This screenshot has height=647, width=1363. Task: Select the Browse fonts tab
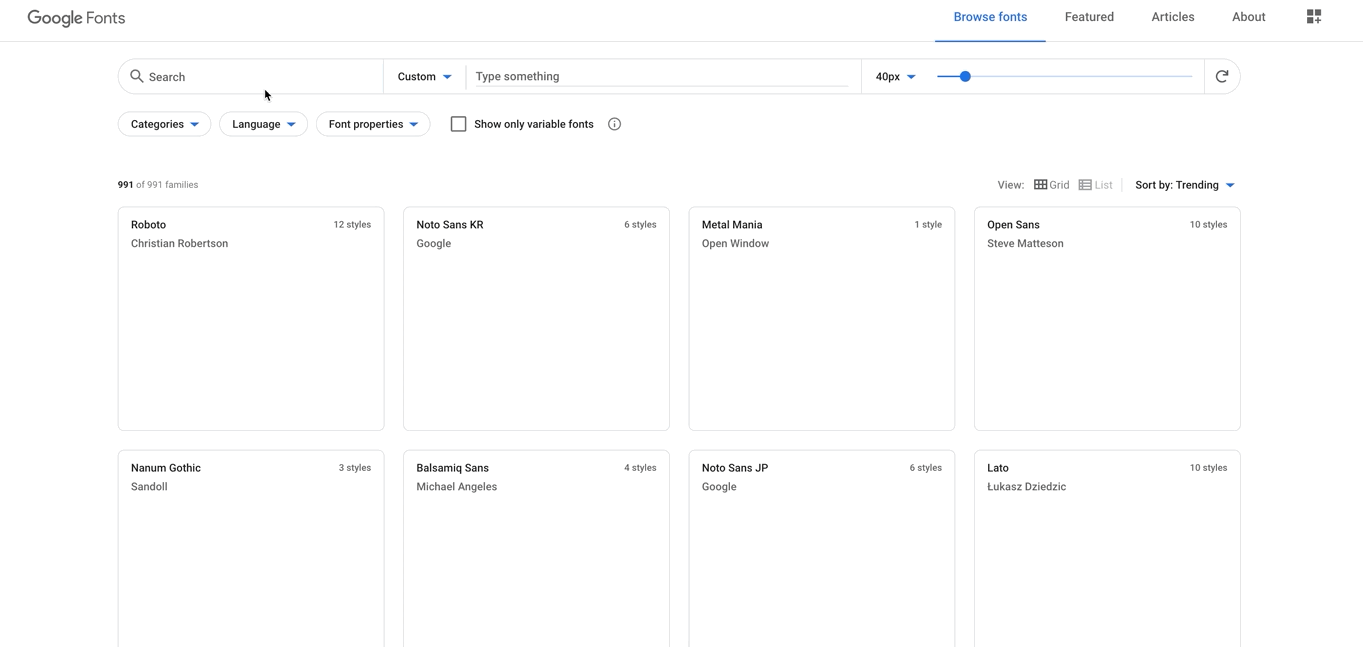990,16
